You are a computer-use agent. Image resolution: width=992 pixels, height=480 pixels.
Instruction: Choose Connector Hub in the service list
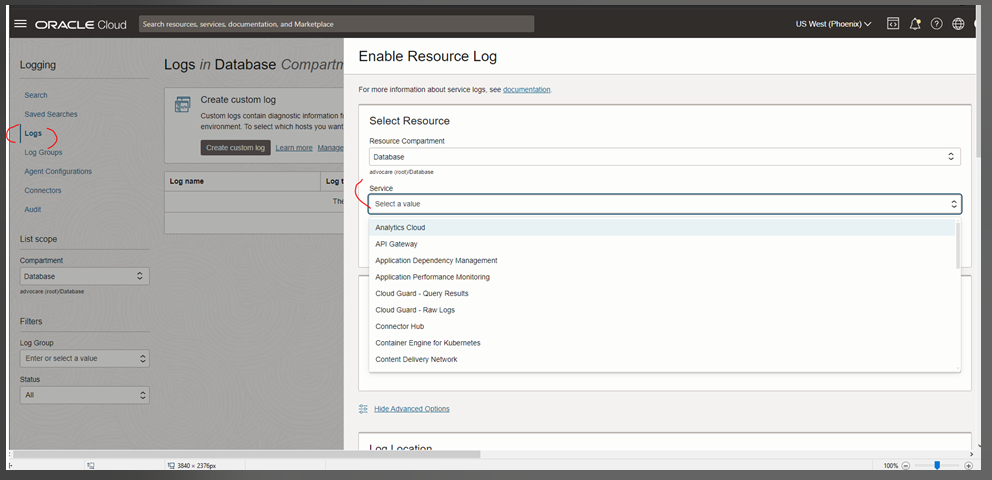click(400, 327)
